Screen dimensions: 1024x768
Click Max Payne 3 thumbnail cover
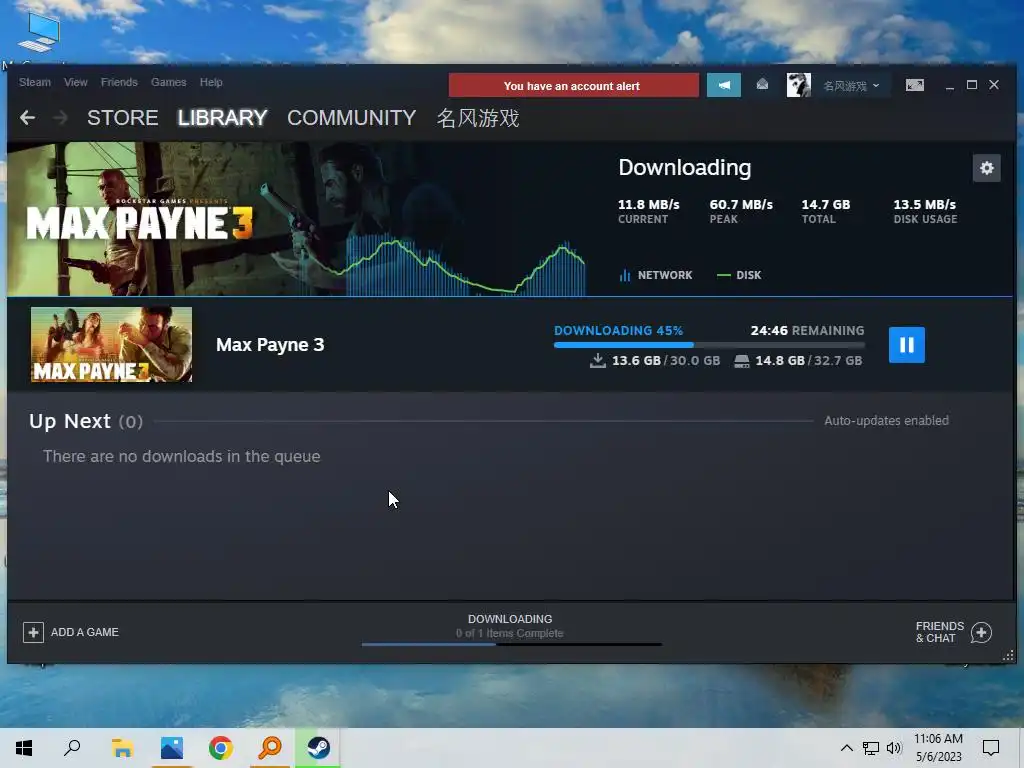point(111,344)
